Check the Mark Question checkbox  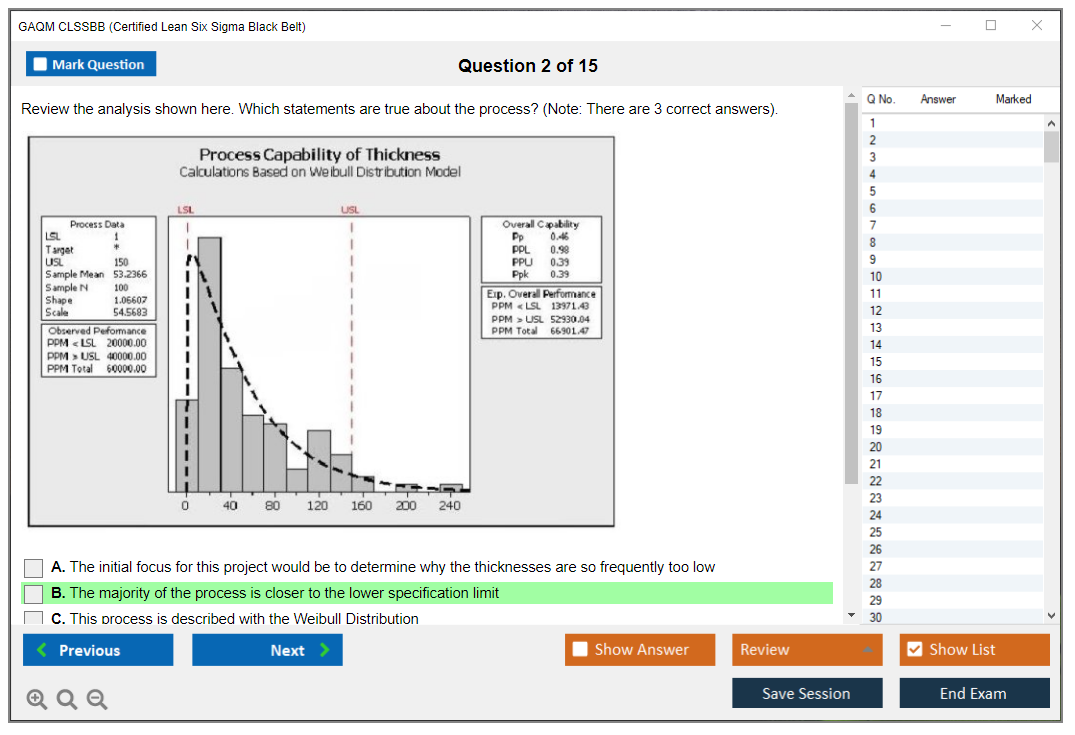tap(41, 64)
